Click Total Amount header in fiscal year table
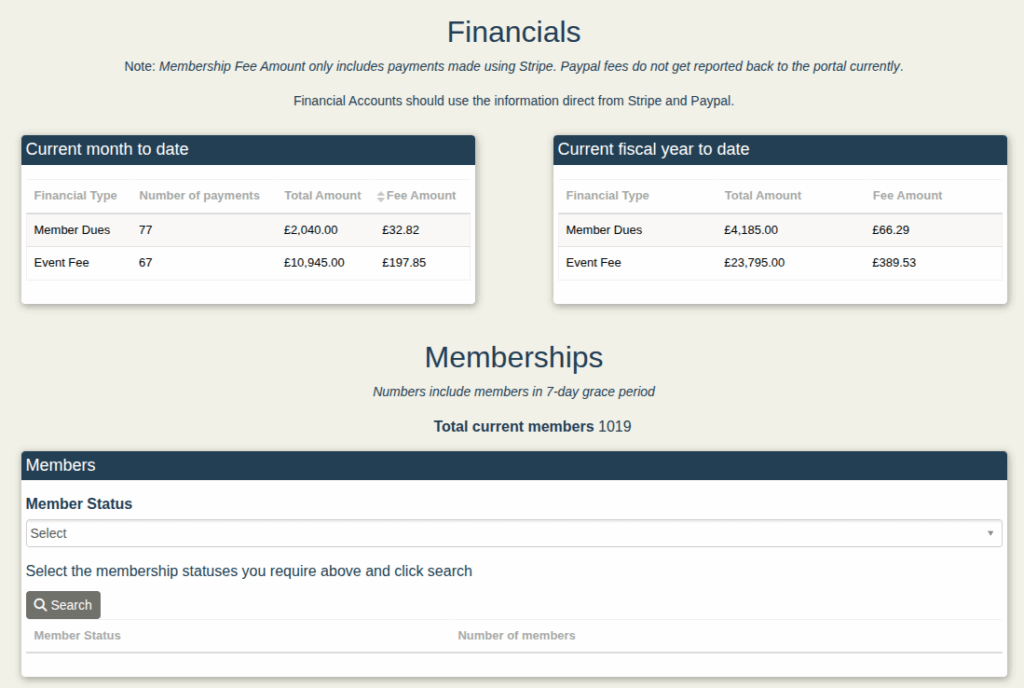Image resolution: width=1024 pixels, height=688 pixels. pyautogui.click(x=762, y=196)
